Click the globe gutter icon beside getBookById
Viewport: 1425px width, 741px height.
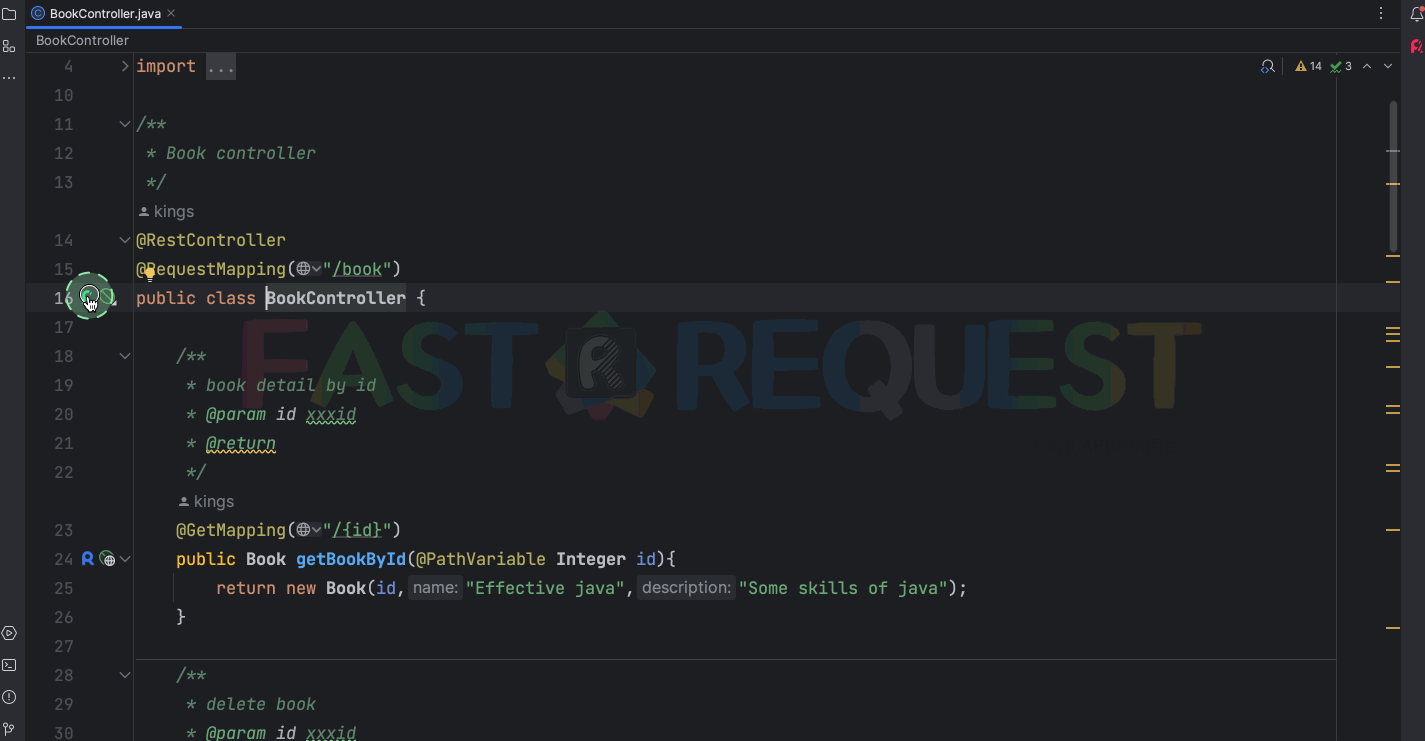tap(107, 559)
